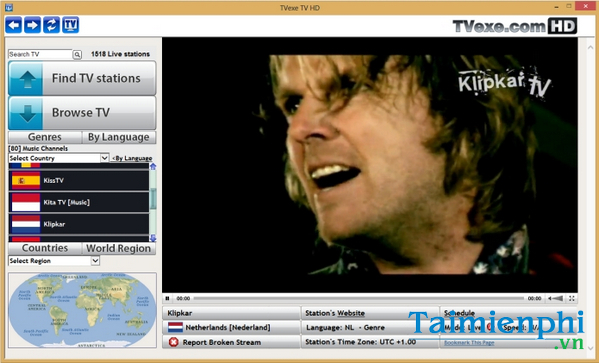Select the KissTV channel
Image resolution: width=599 pixels, height=363 pixels.
point(79,180)
